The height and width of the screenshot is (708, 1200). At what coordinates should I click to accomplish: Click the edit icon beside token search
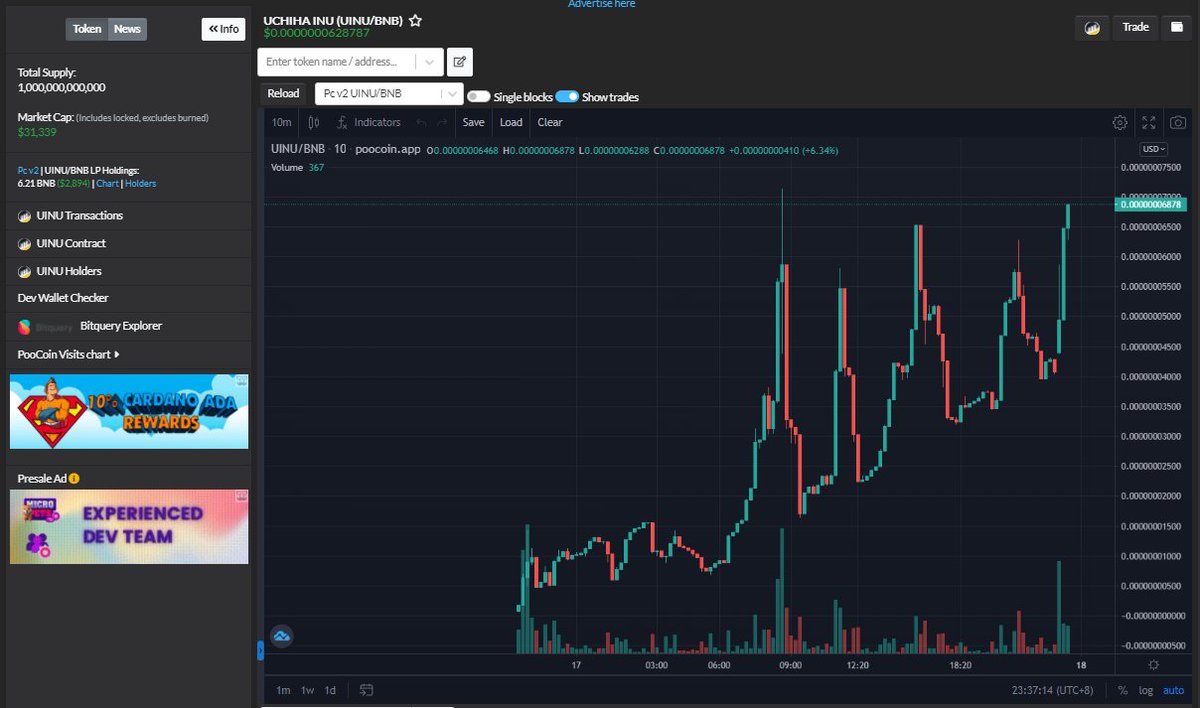[459, 62]
